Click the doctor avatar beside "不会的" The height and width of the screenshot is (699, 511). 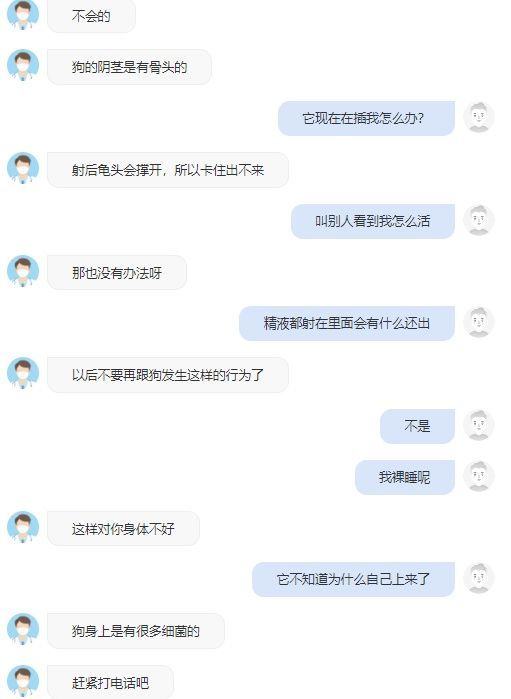(23, 16)
